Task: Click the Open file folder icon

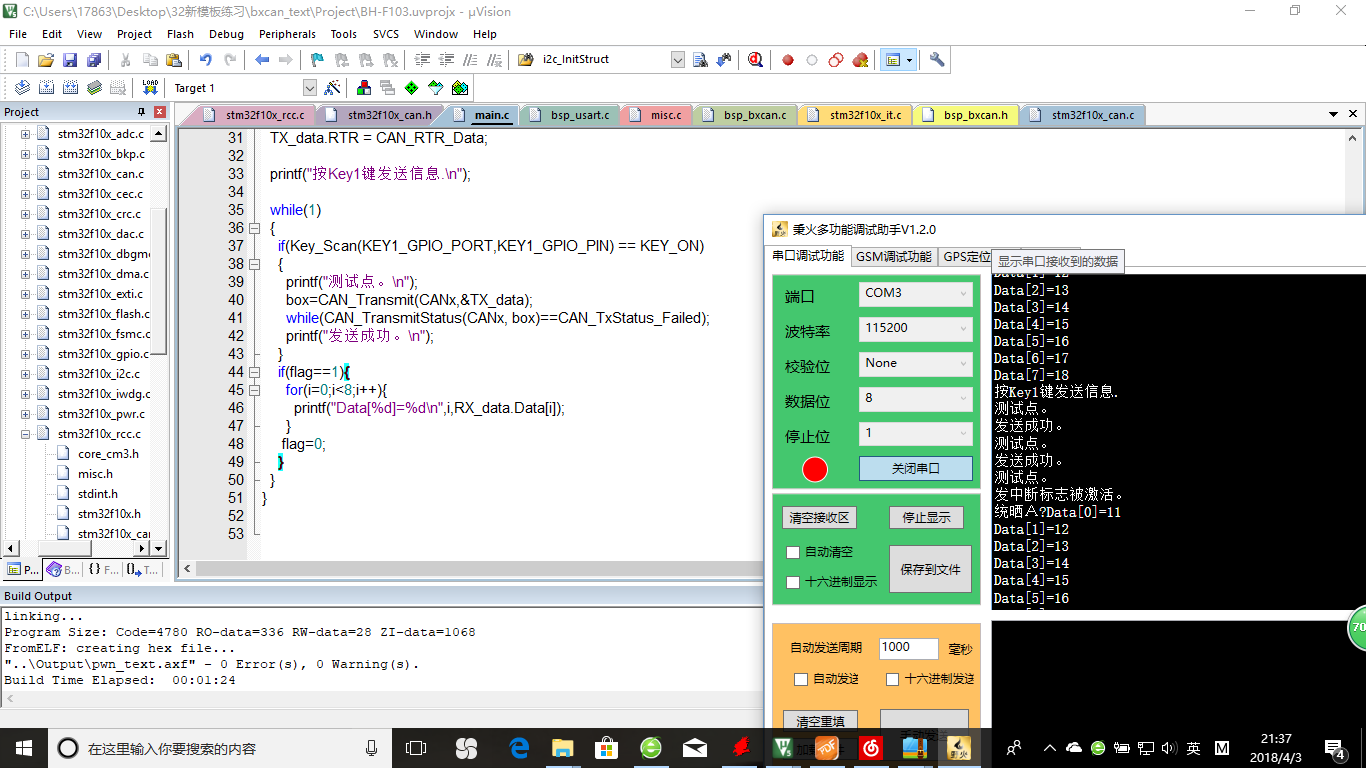Action: pos(46,60)
